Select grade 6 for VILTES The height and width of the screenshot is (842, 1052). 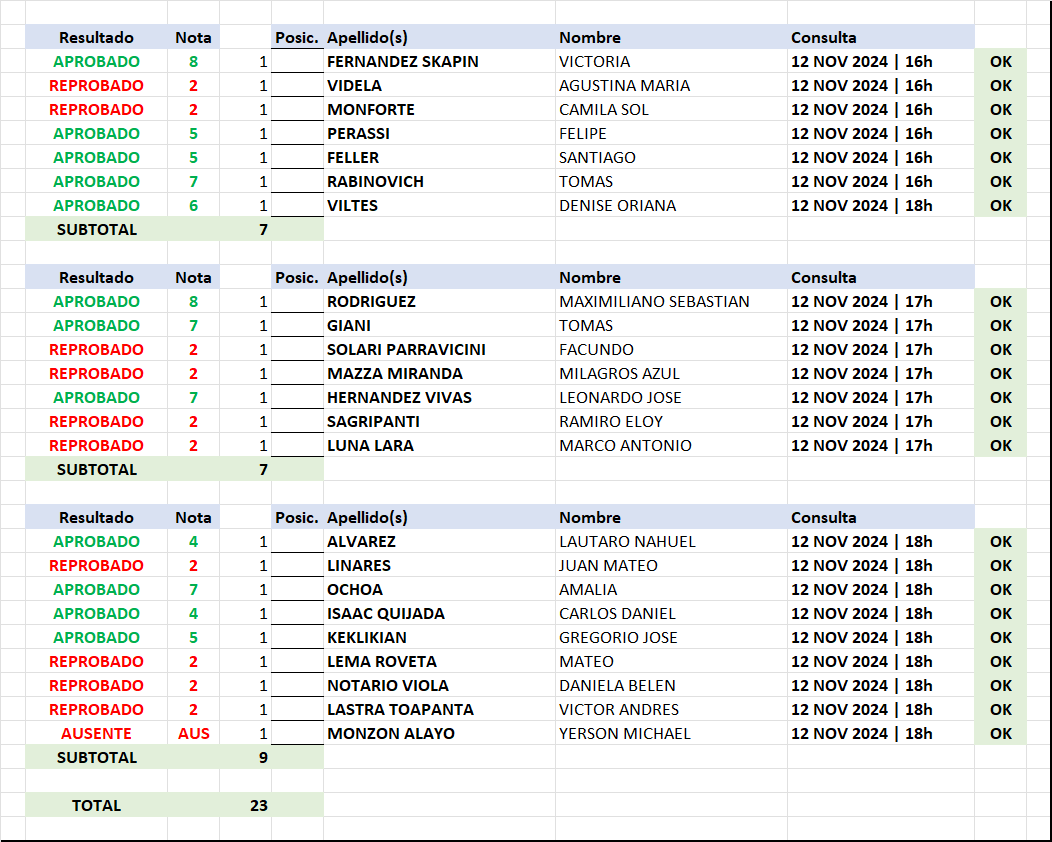(193, 206)
